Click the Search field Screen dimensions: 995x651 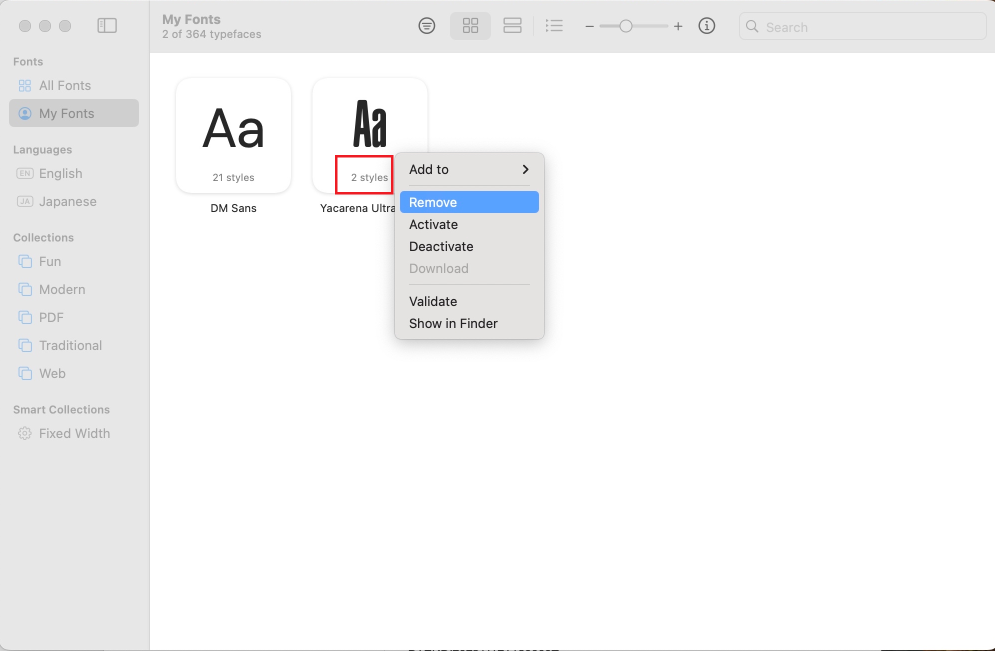[862, 27]
